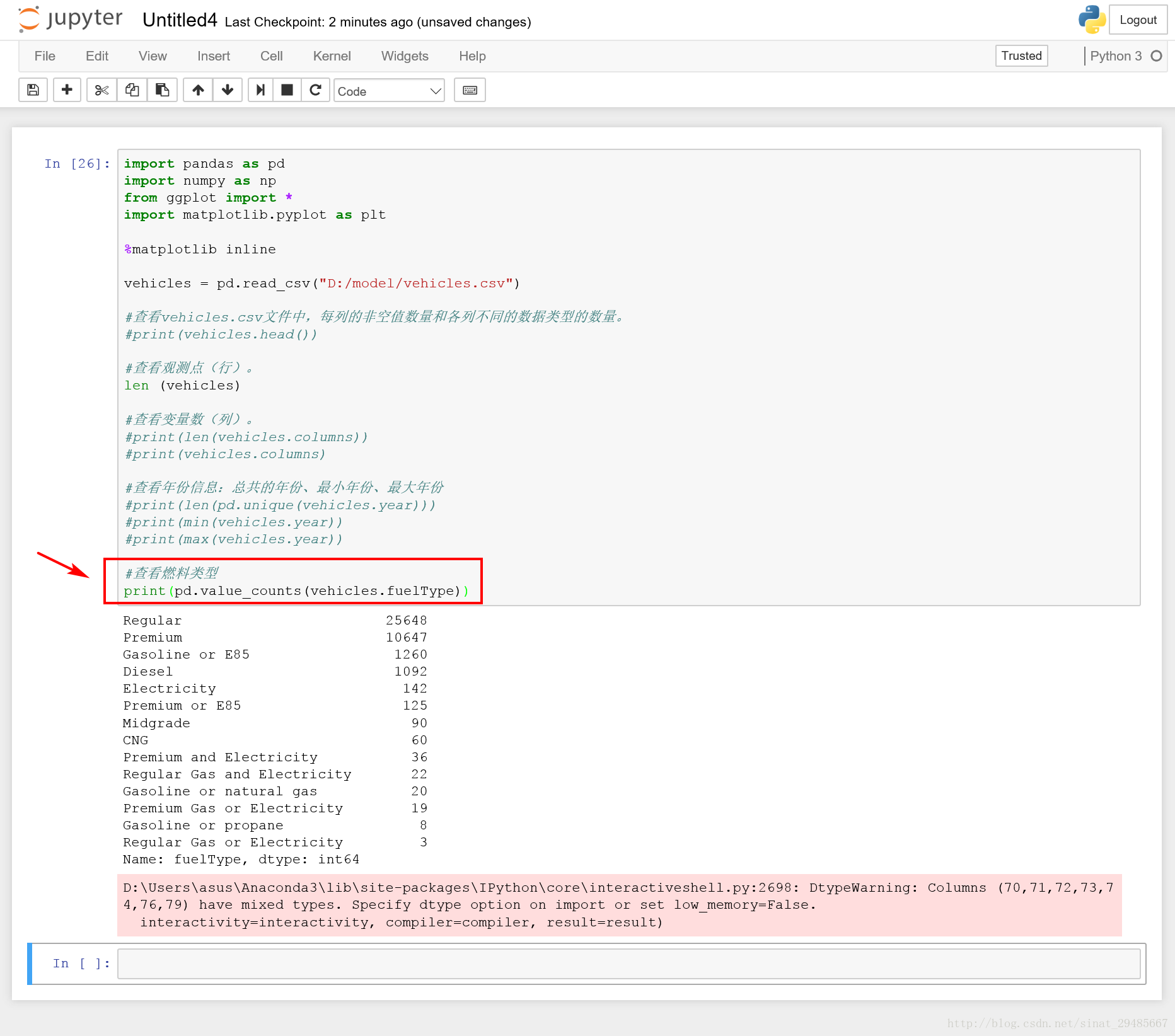Viewport: 1175px width, 1036px height.
Task: Click the empty In [ ] prompt
Action: click(x=81, y=964)
